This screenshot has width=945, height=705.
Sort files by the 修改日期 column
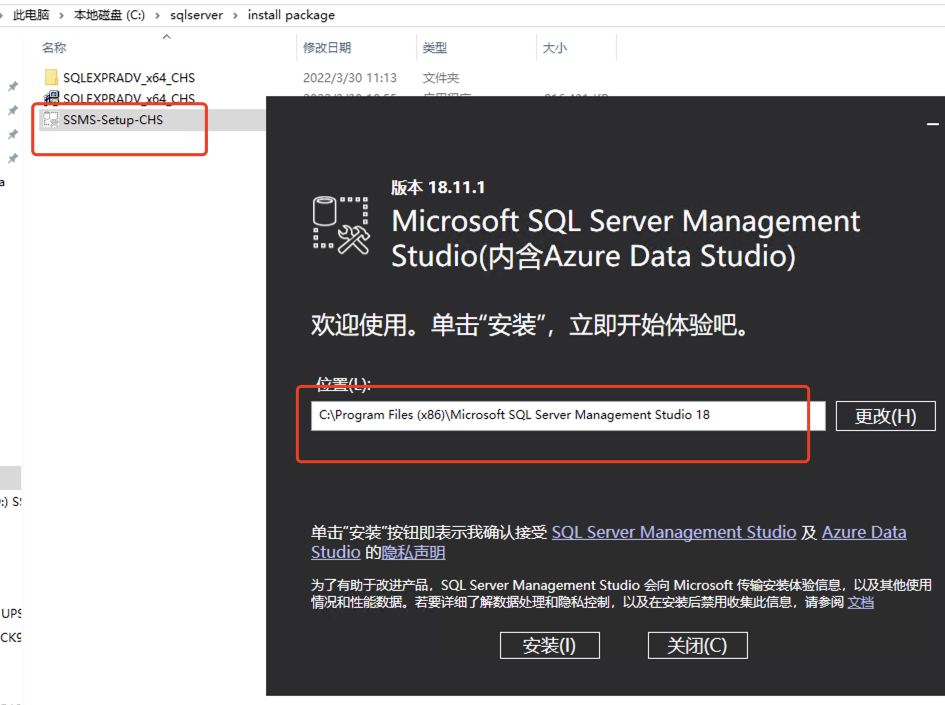tap(327, 48)
